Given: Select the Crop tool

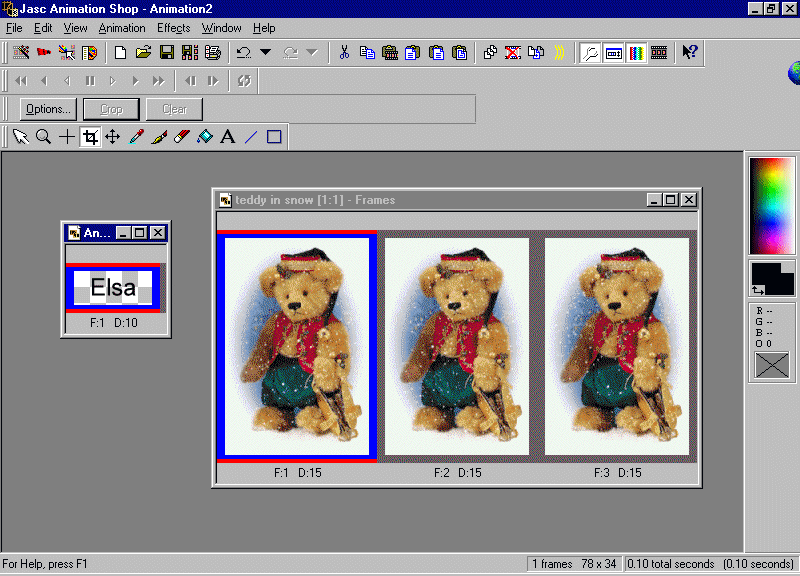Looking at the screenshot, I should click(90, 137).
